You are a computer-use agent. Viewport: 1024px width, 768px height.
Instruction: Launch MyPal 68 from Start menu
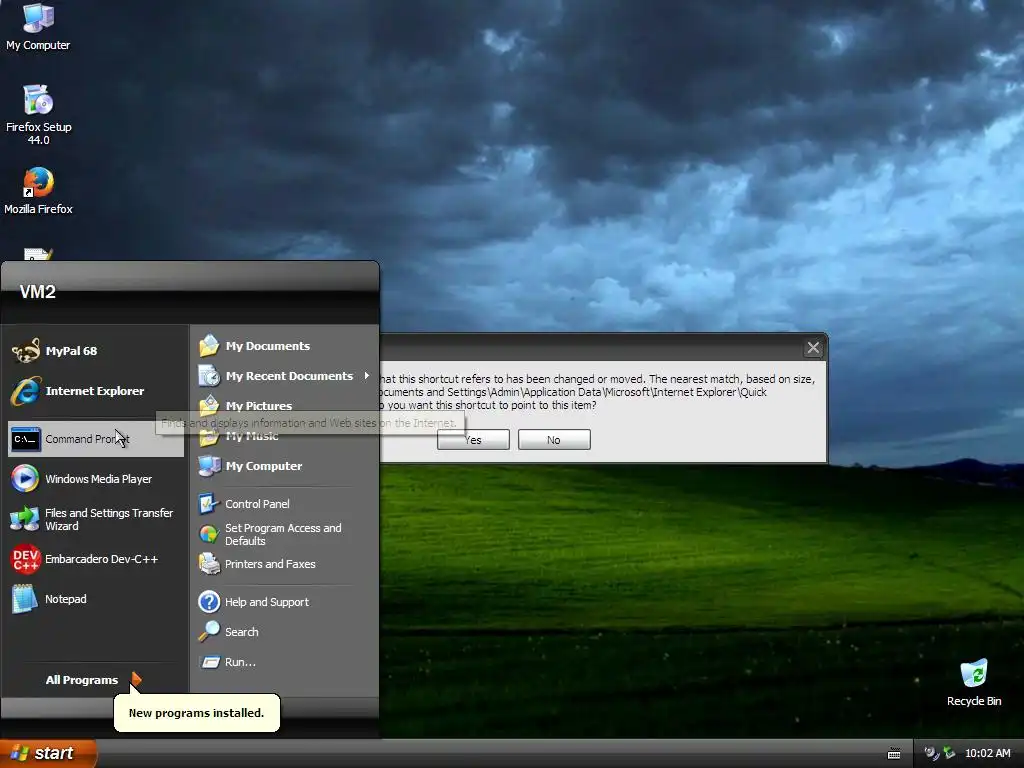(x=95, y=351)
